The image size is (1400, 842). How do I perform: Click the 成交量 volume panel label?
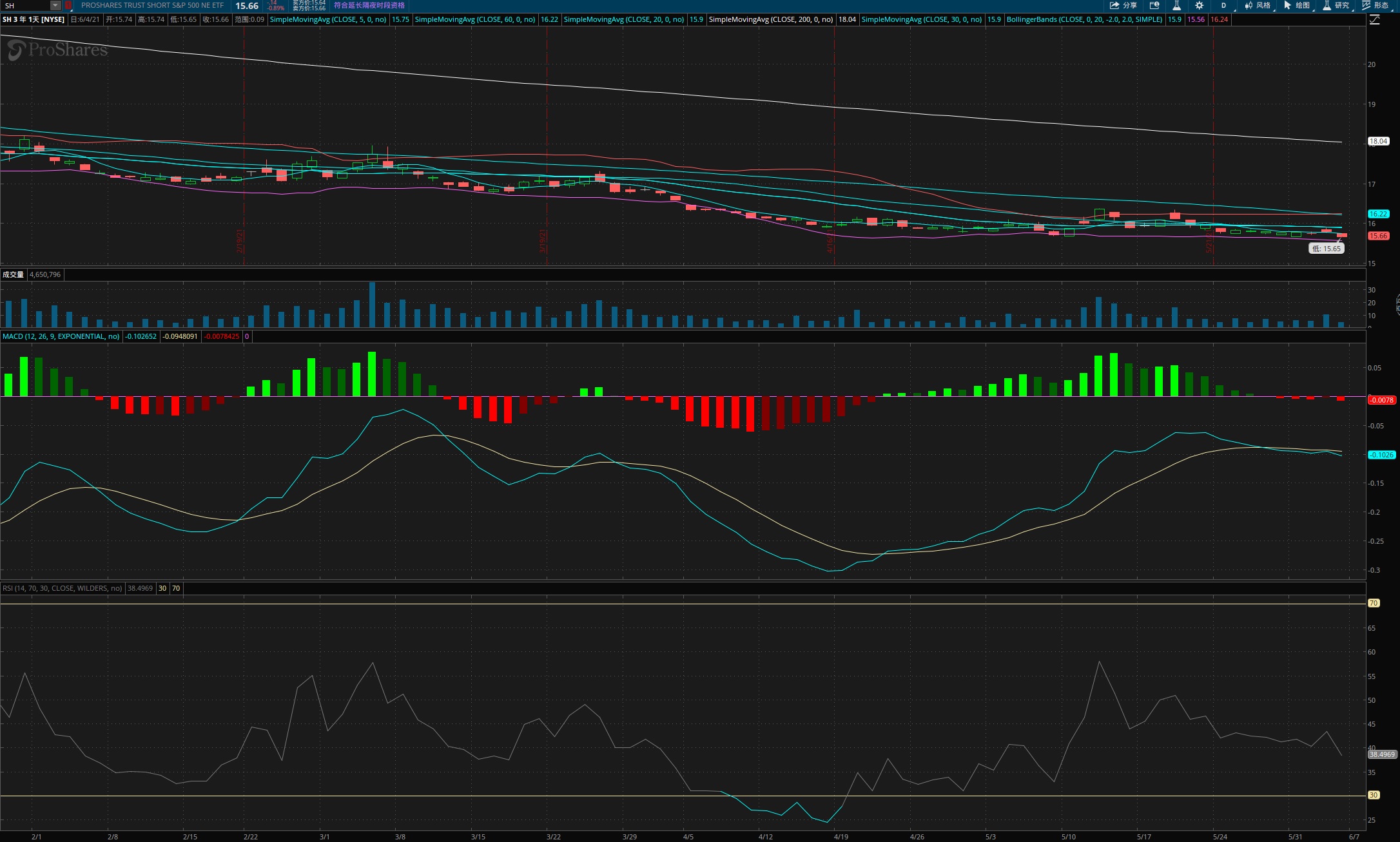point(13,274)
